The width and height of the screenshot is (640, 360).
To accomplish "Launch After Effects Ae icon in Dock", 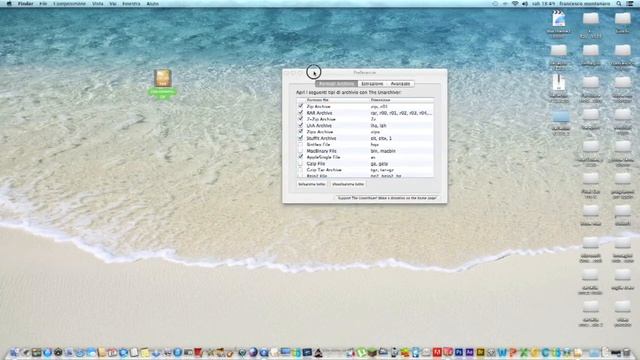I will pos(469,352).
